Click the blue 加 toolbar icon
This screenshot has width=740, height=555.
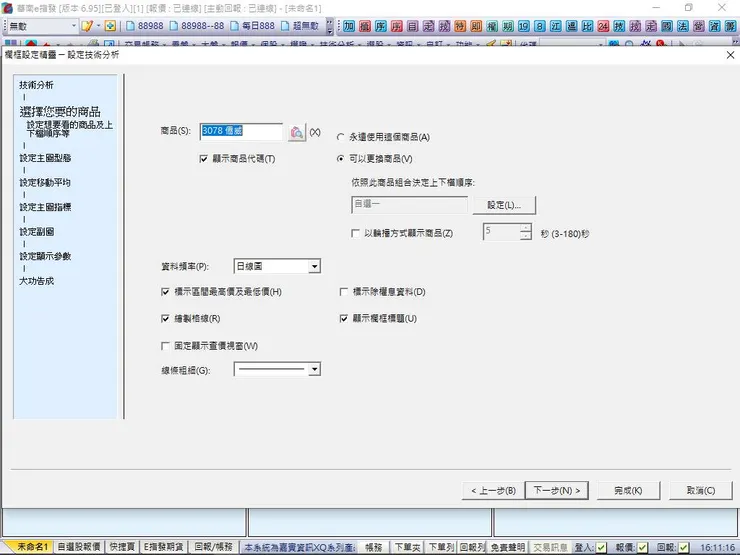point(349,26)
